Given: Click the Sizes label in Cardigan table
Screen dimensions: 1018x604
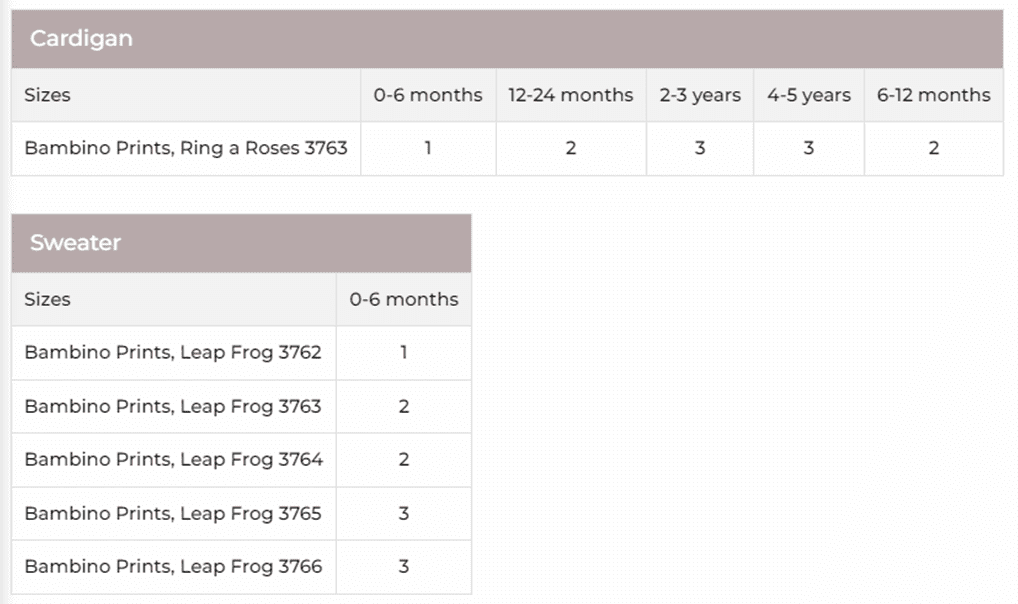Looking at the screenshot, I should 47,95.
